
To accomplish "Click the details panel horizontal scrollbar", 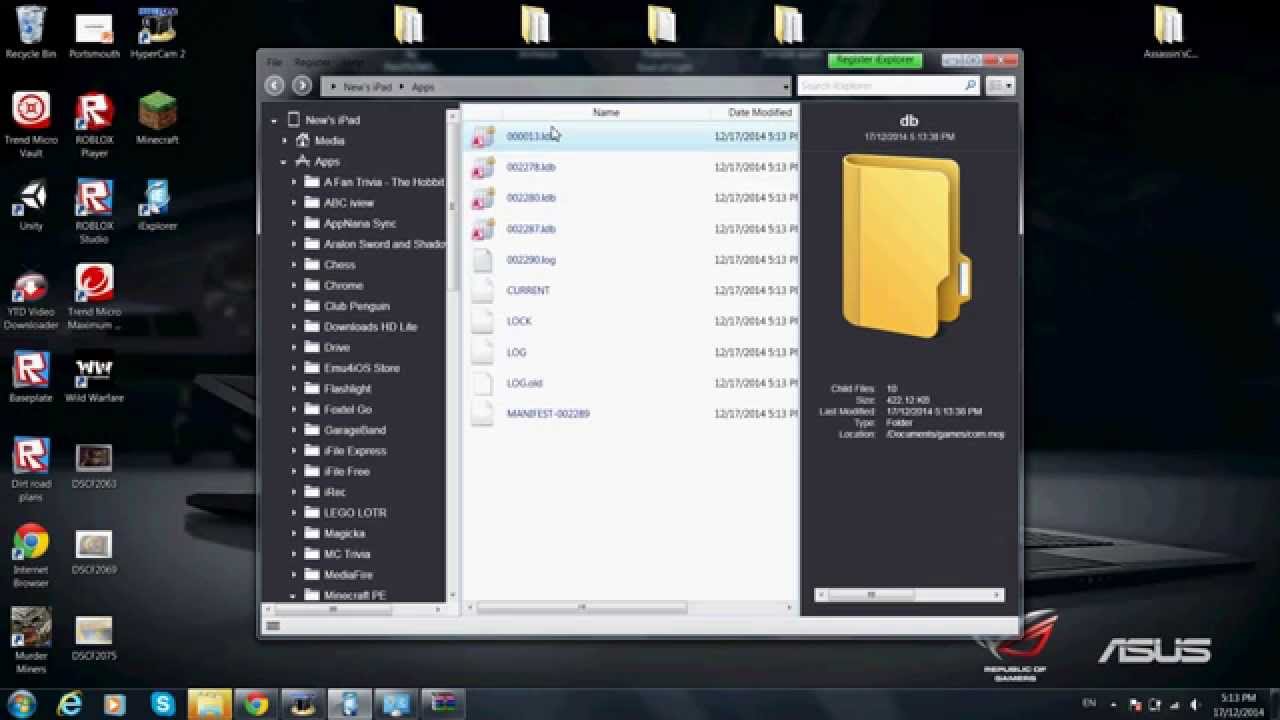I will [870, 595].
